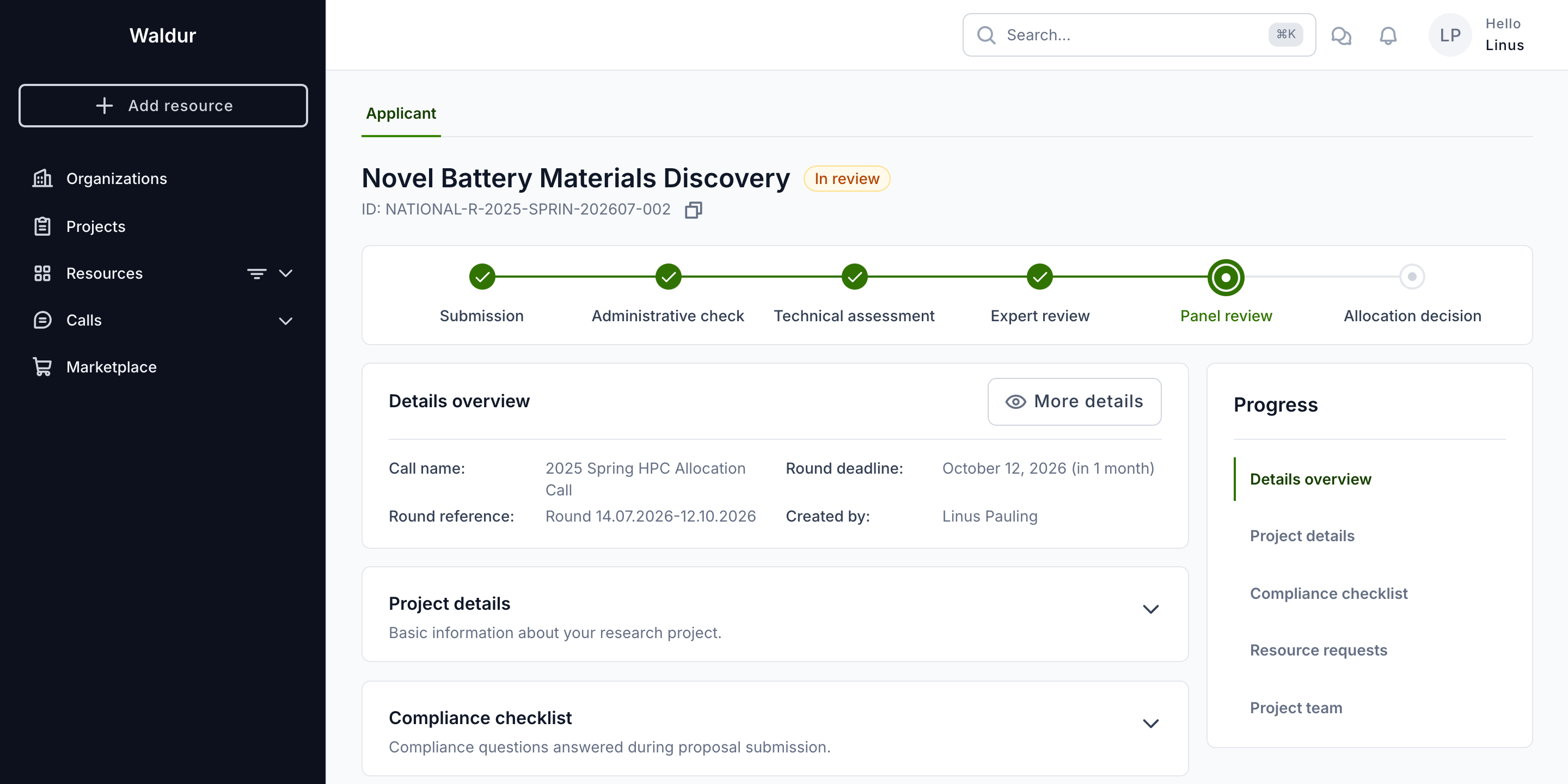Expand the Resources sidebar chevron
Viewport: 1568px width, 784px height.
click(285, 273)
